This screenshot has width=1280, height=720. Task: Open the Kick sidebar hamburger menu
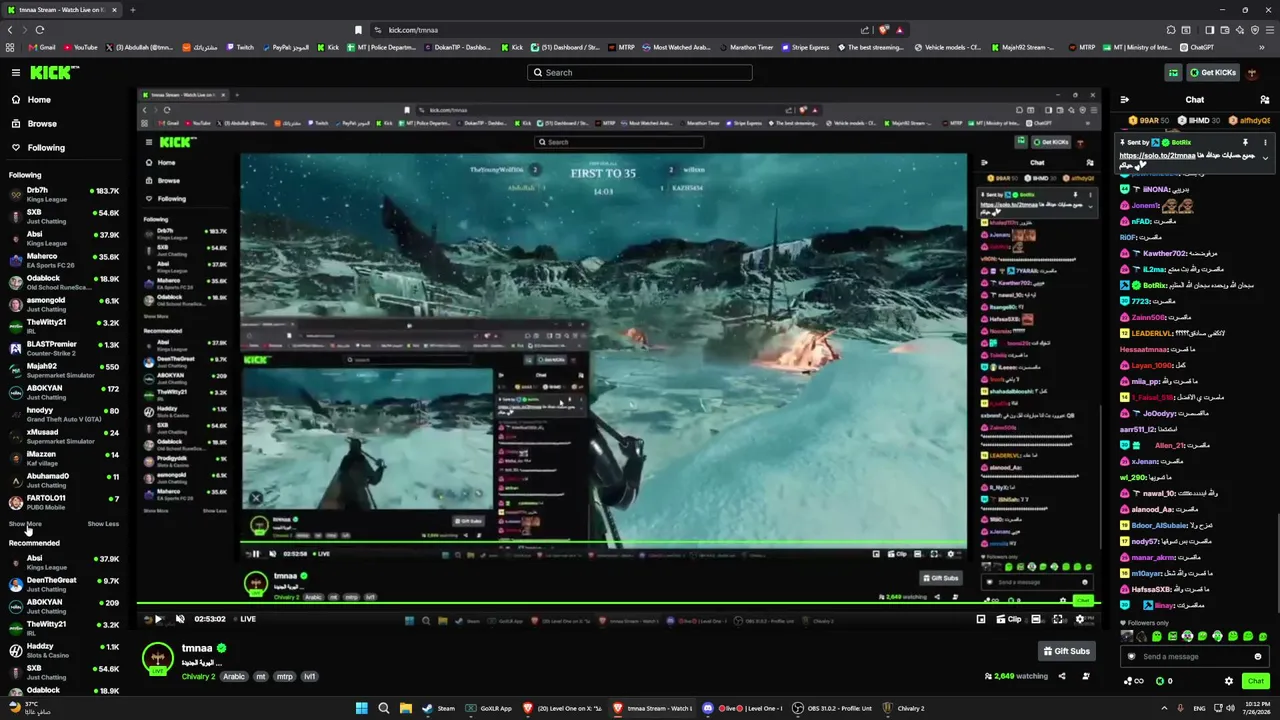(x=16, y=72)
